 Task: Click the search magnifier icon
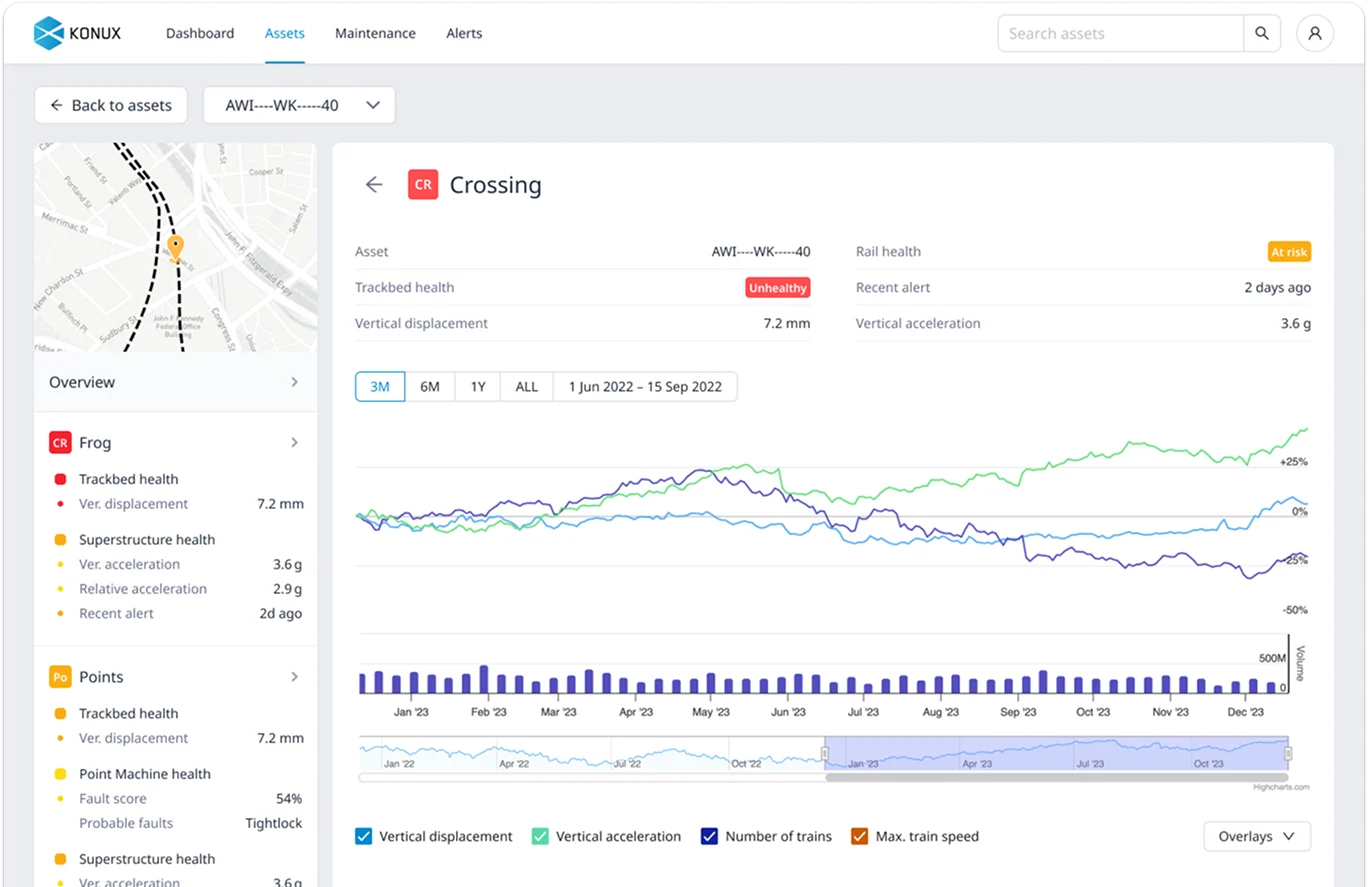1262,33
